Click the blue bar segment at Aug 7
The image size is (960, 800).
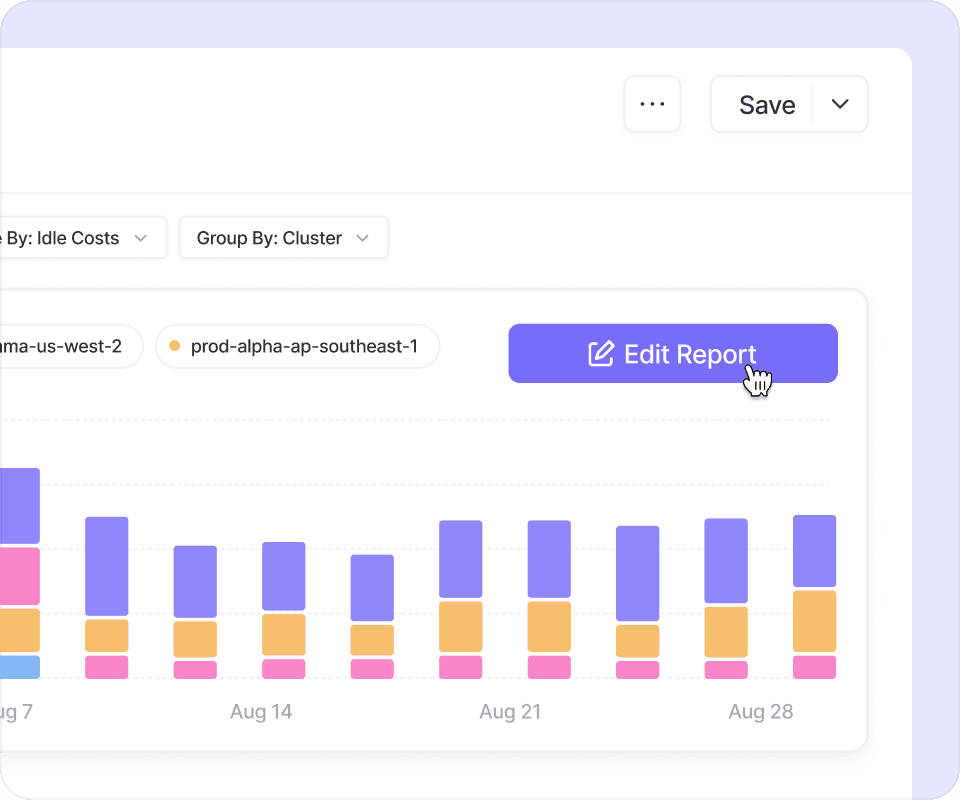click(20, 667)
